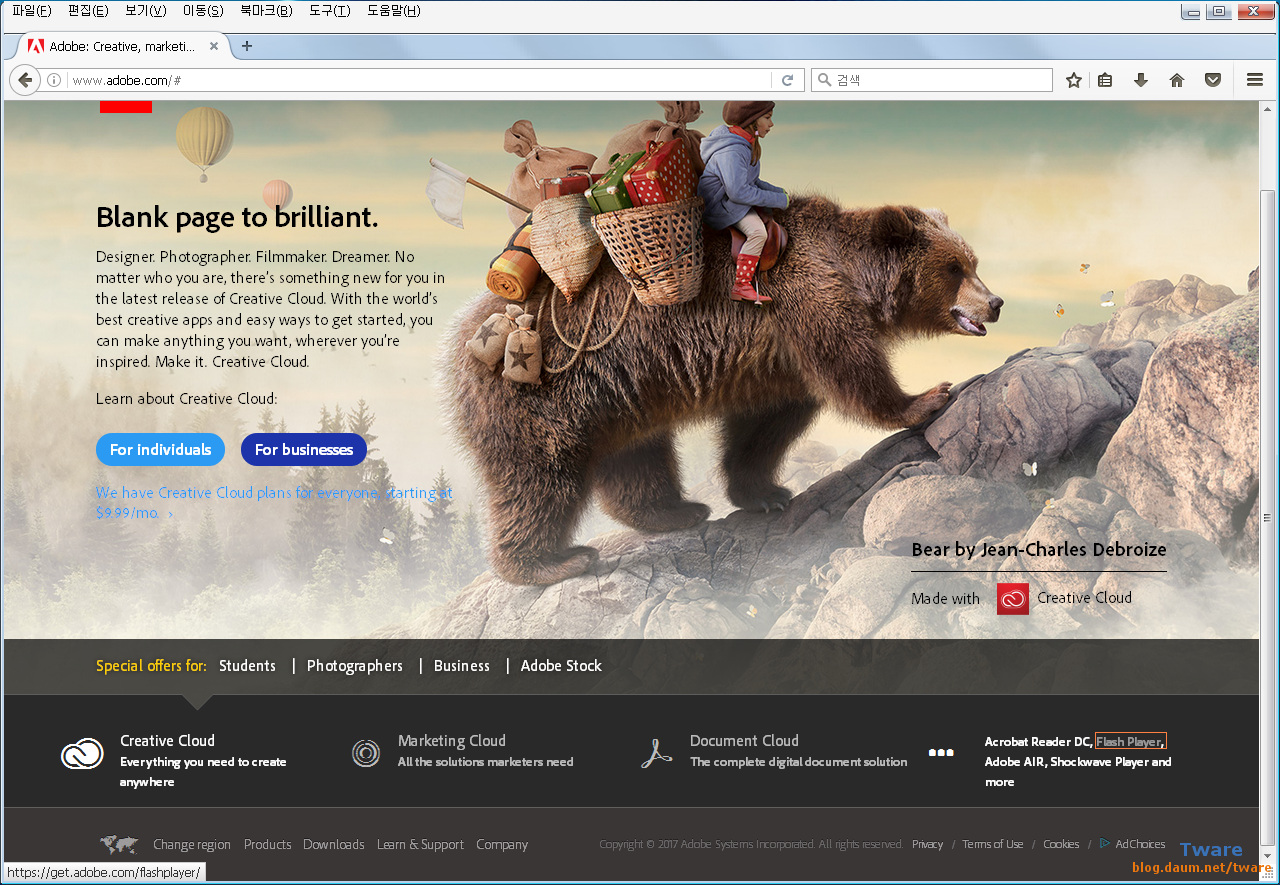This screenshot has height=885, width=1280.
Task: Open the Terms of Use link
Action: pyautogui.click(x=993, y=845)
